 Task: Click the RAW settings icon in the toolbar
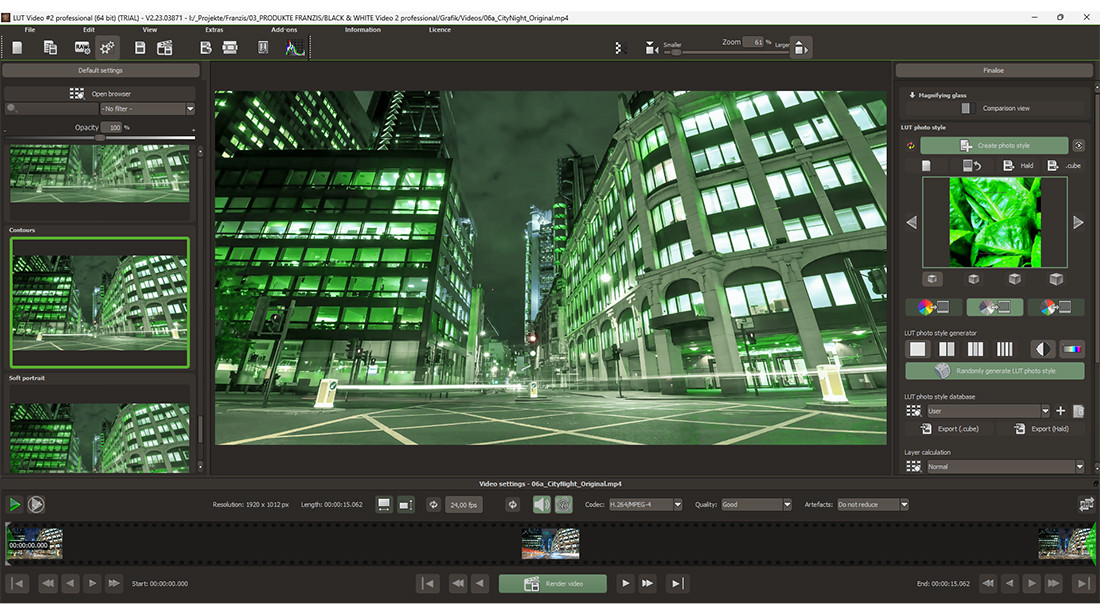(x=83, y=47)
